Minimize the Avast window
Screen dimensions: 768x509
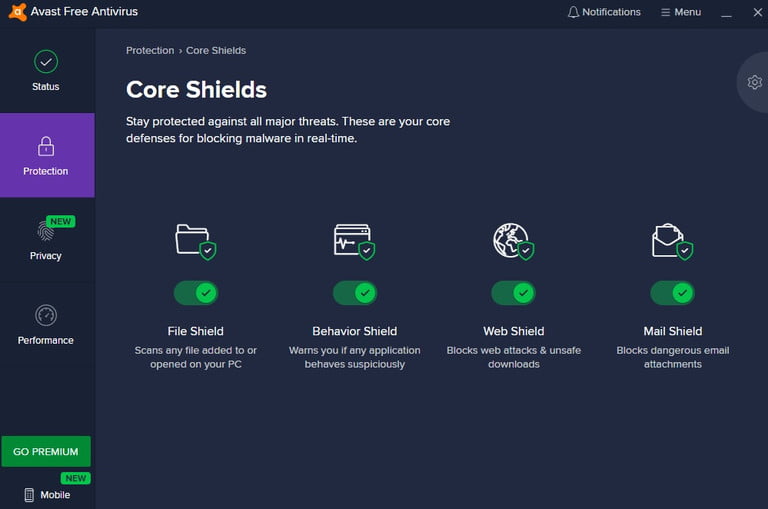726,13
